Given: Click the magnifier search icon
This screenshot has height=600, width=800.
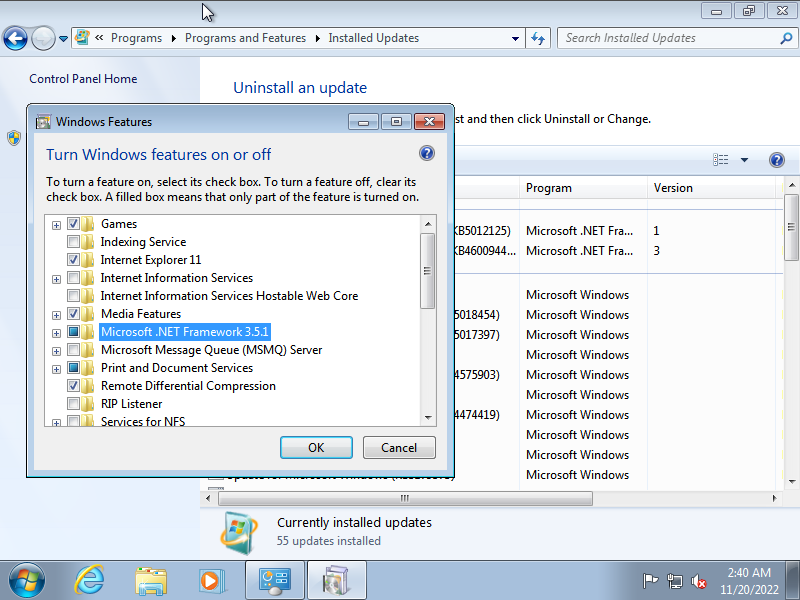Looking at the screenshot, I should pos(786,38).
